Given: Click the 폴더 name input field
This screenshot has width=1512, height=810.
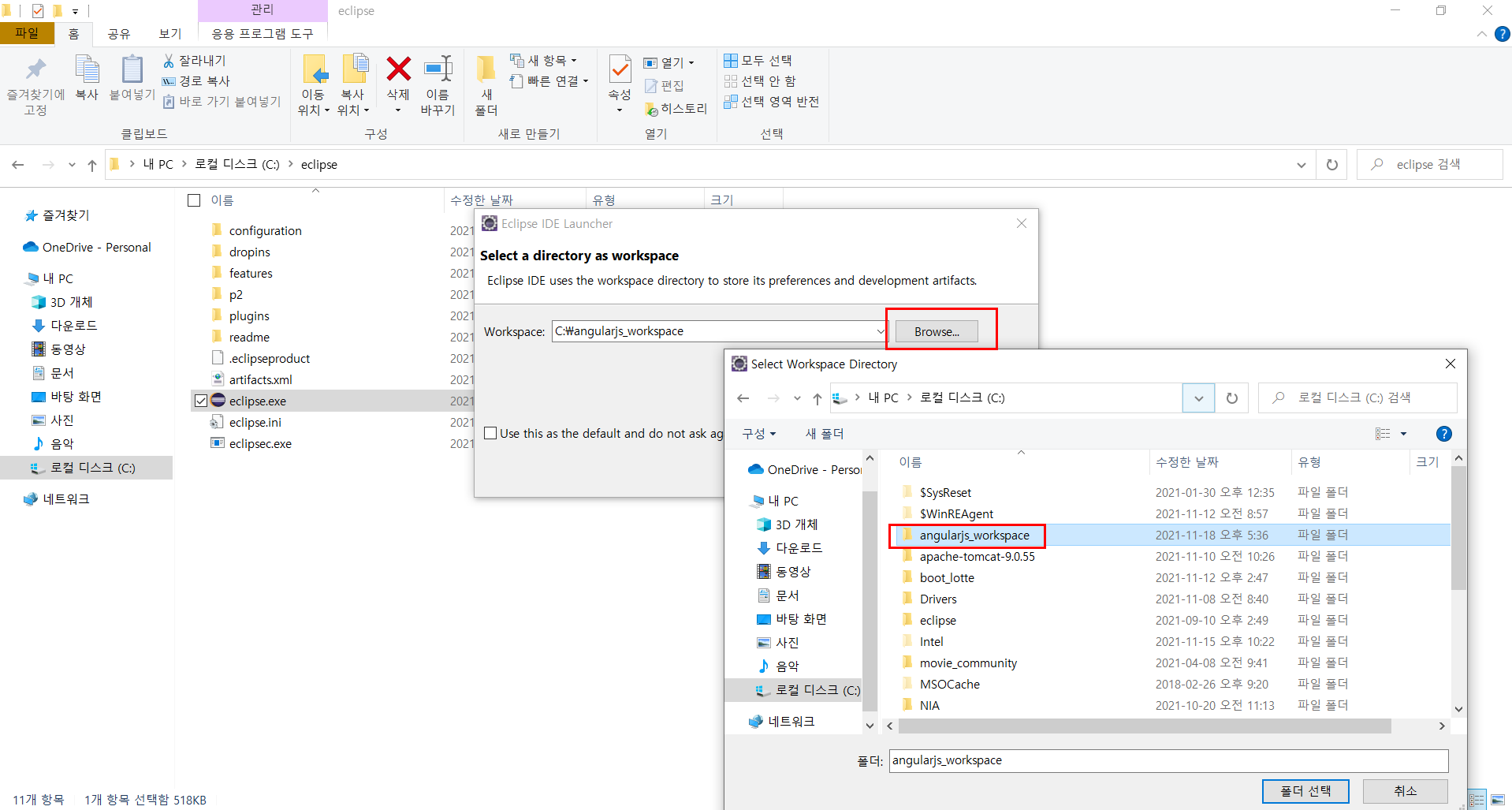Looking at the screenshot, I should [1168, 761].
